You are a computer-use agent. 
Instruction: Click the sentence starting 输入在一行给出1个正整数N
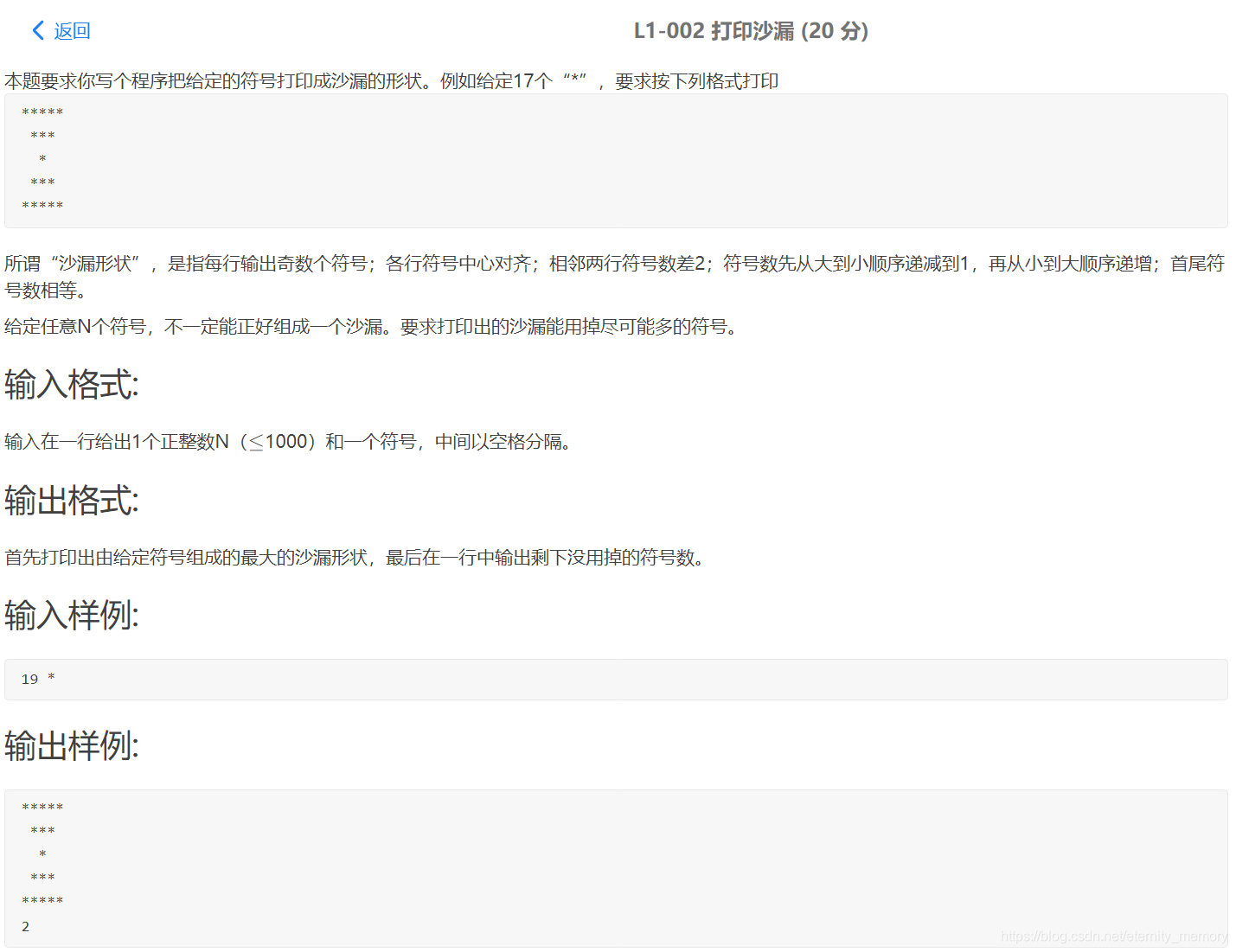pyautogui.click(x=290, y=442)
